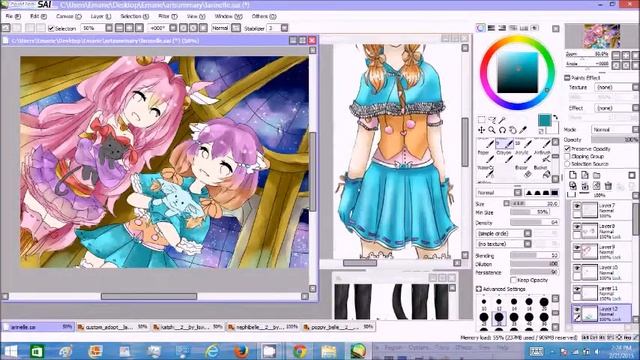
Task: Create a new linework layer
Action: tap(584, 175)
